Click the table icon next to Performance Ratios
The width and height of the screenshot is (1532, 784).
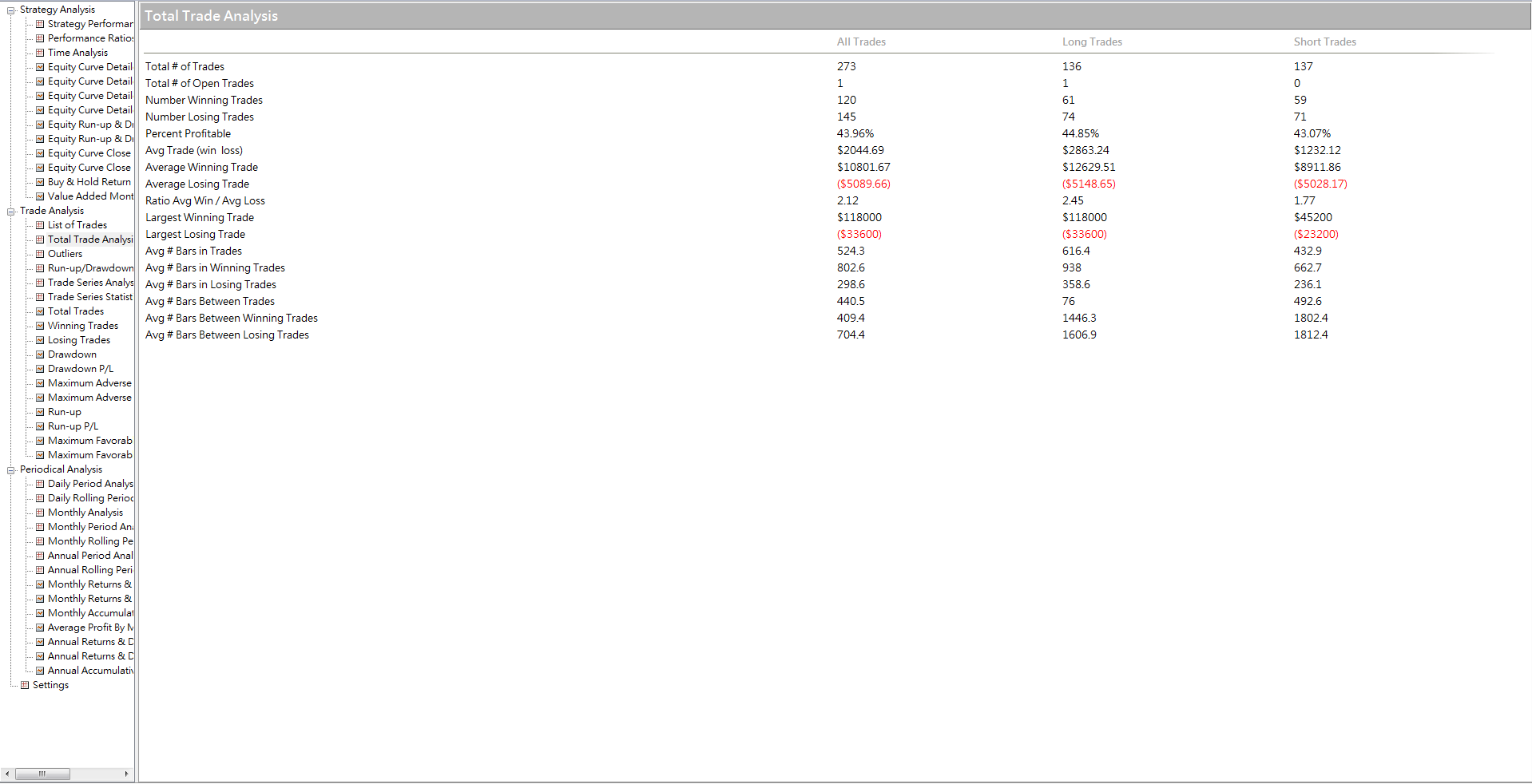[40, 38]
